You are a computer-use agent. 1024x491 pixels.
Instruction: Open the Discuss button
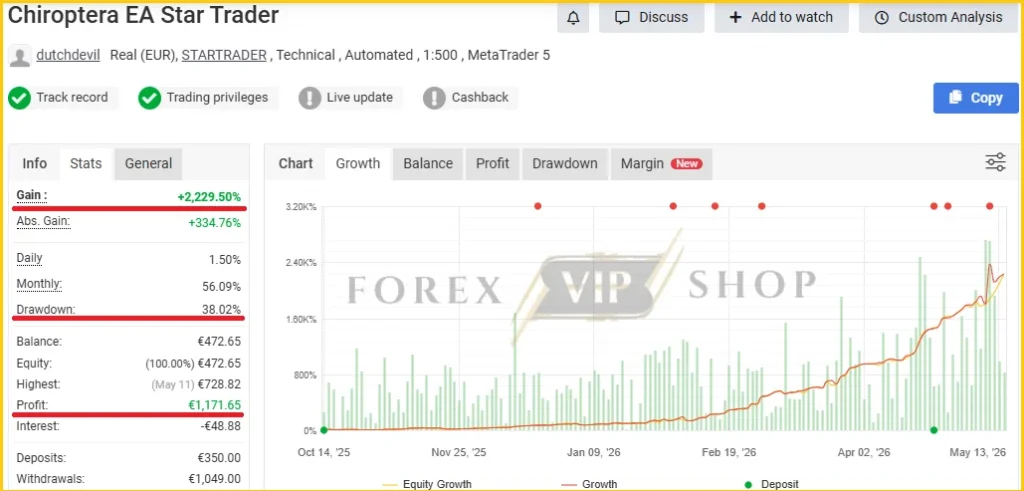tap(652, 18)
